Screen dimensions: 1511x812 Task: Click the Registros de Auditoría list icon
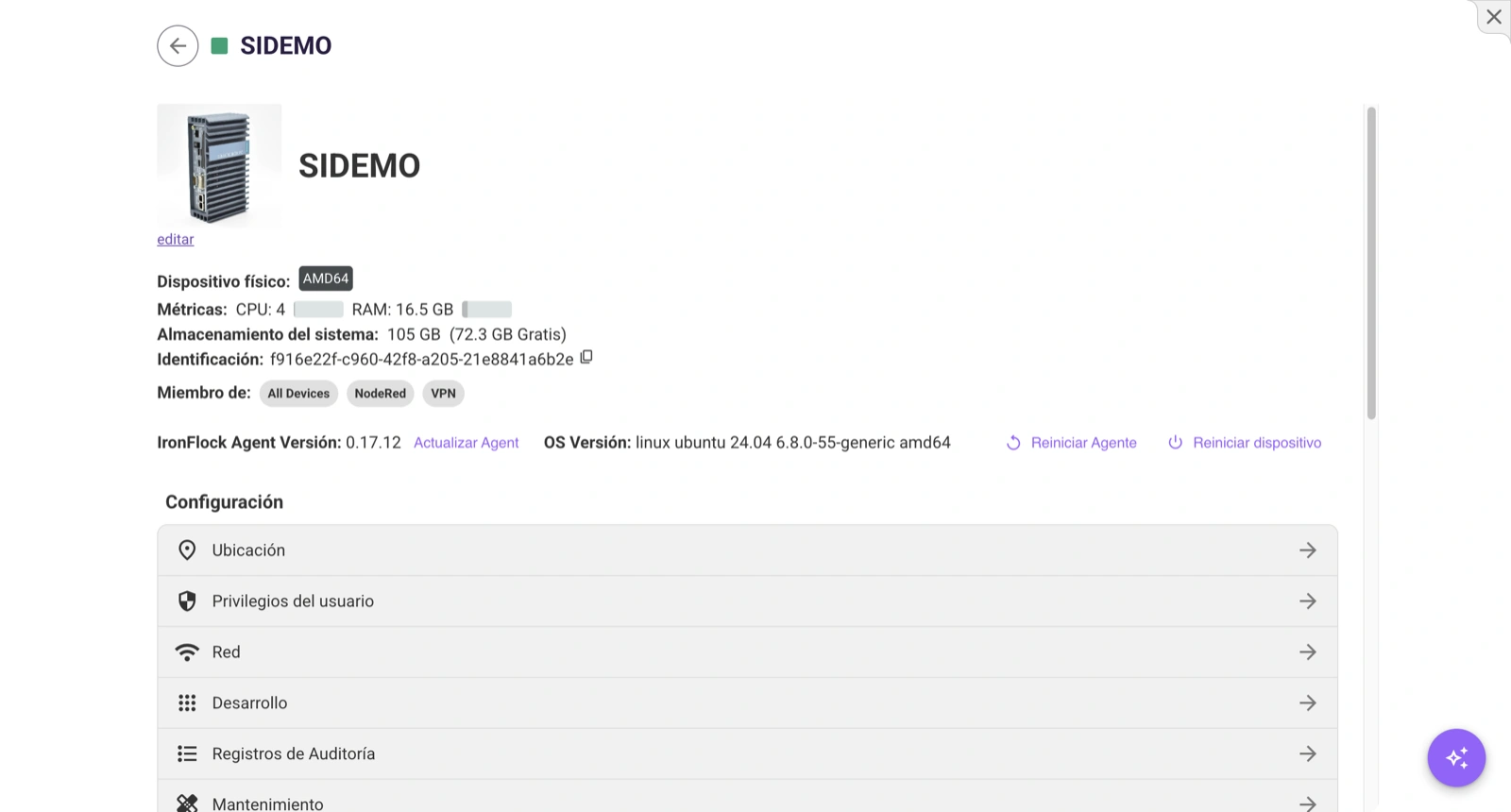click(x=187, y=753)
